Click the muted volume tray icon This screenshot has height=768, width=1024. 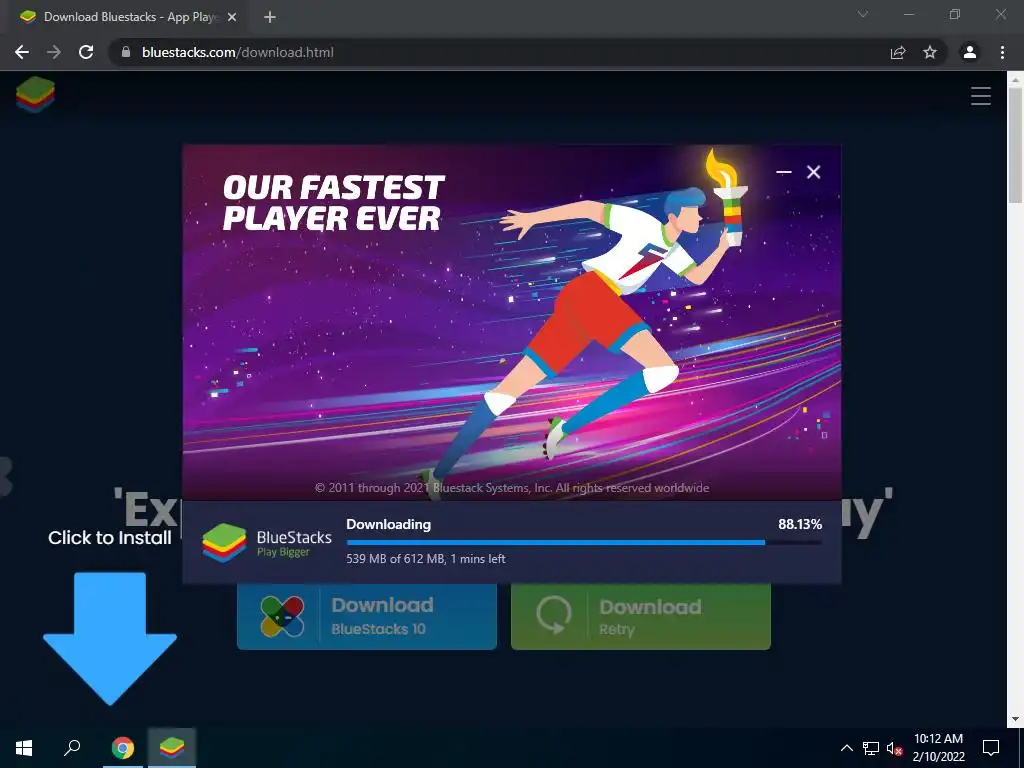tap(894, 748)
